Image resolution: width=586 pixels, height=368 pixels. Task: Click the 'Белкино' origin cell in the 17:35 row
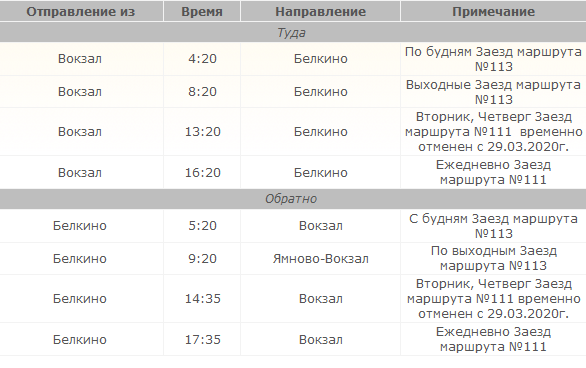[80, 340]
